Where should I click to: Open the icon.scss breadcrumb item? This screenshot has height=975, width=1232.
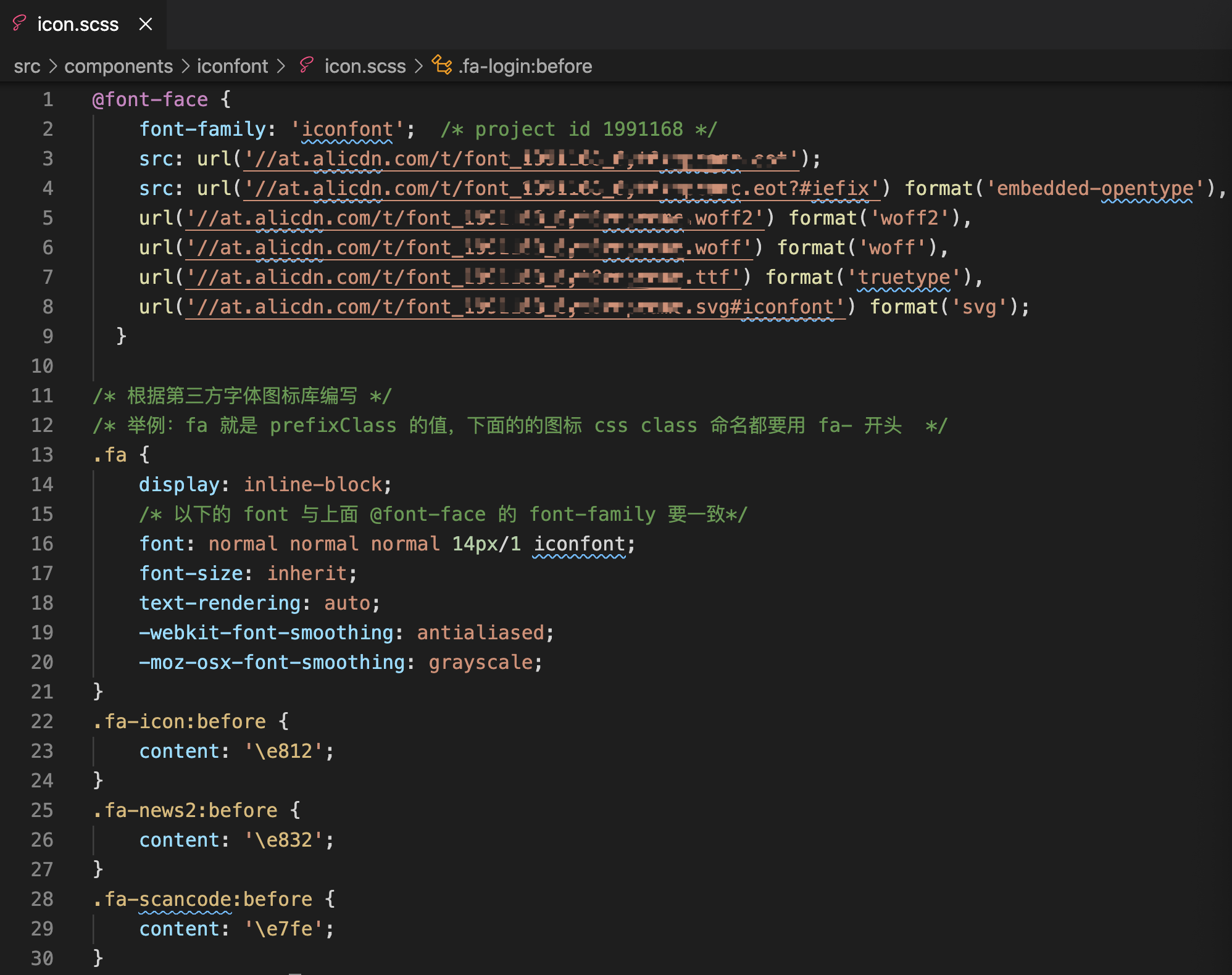click(365, 66)
